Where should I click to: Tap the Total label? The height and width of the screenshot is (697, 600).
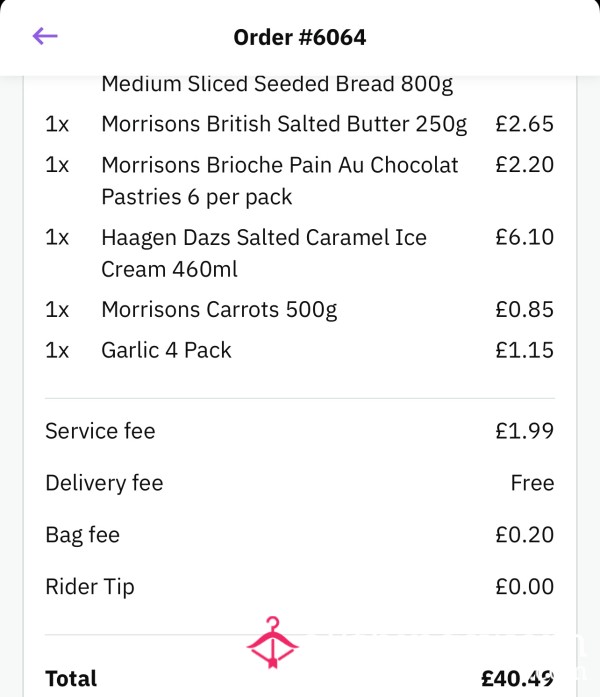(71, 679)
